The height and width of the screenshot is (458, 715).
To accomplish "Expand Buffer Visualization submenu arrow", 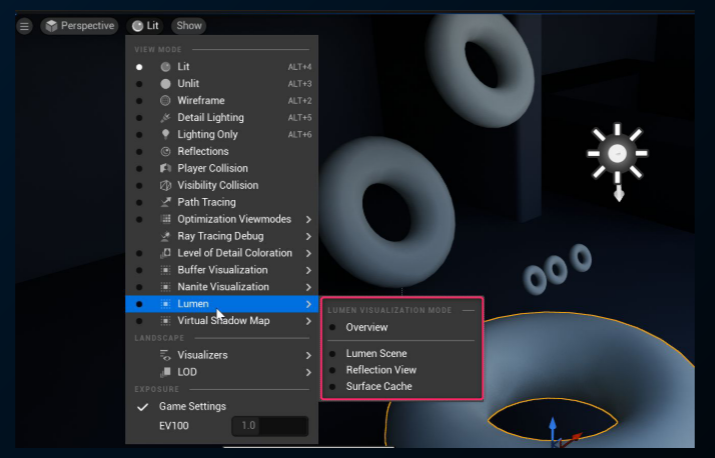I will click(x=309, y=270).
